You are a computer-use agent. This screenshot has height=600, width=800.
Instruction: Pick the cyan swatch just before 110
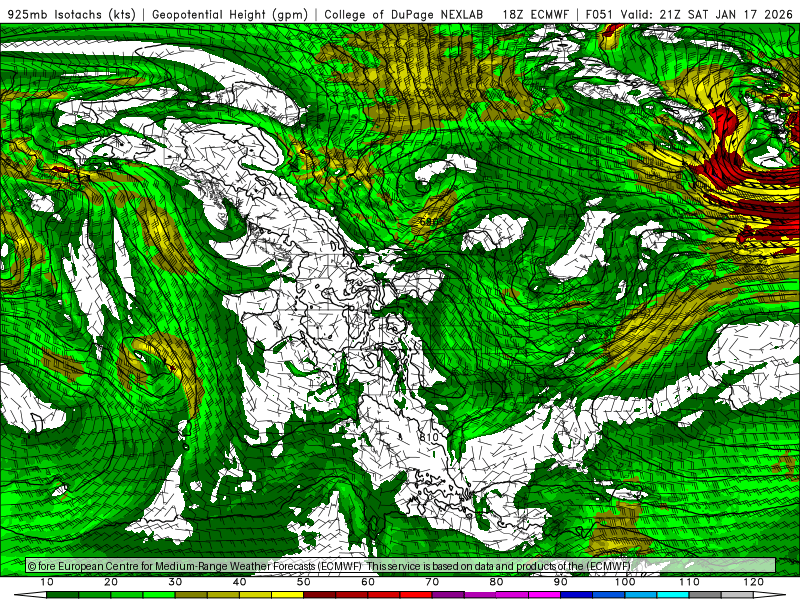tap(673, 595)
